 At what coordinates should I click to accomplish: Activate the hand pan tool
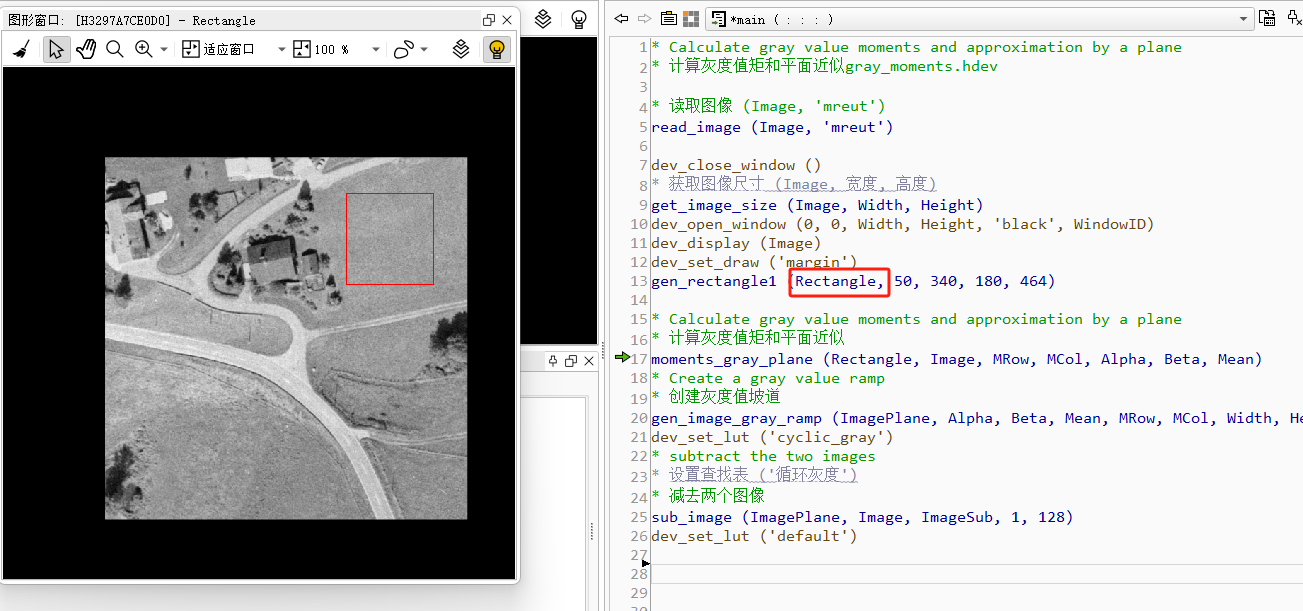tap(86, 48)
